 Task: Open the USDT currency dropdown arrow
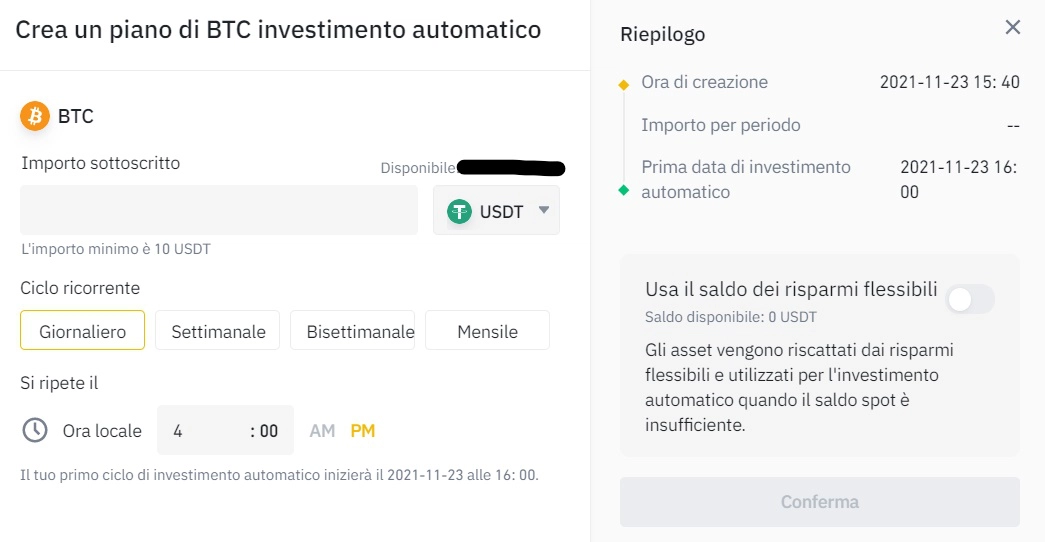[x=544, y=210]
